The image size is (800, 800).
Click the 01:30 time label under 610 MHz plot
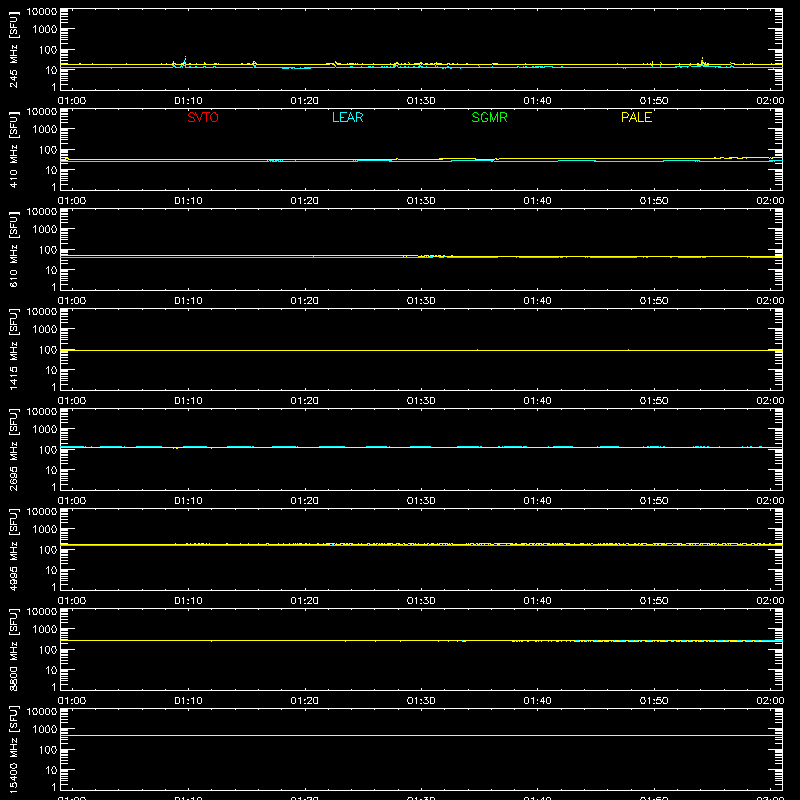click(x=421, y=301)
